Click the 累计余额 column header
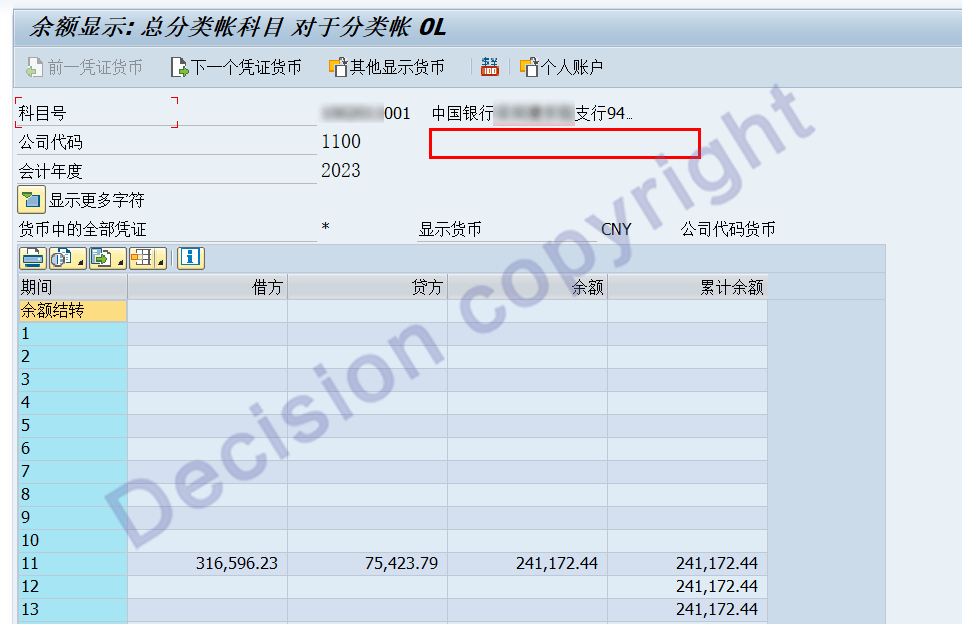 pyautogui.click(x=687, y=287)
